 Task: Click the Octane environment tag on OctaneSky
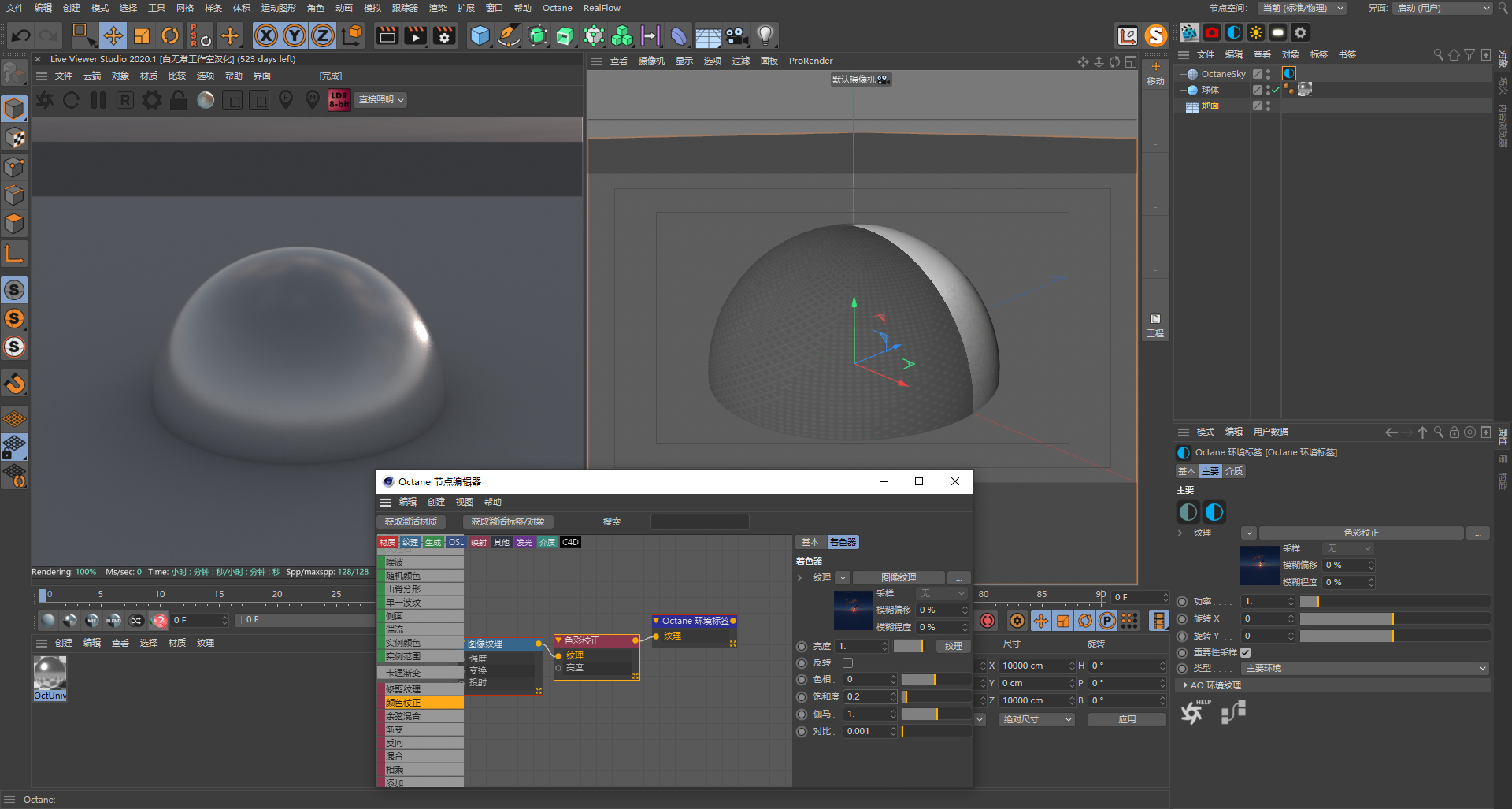coord(1289,73)
